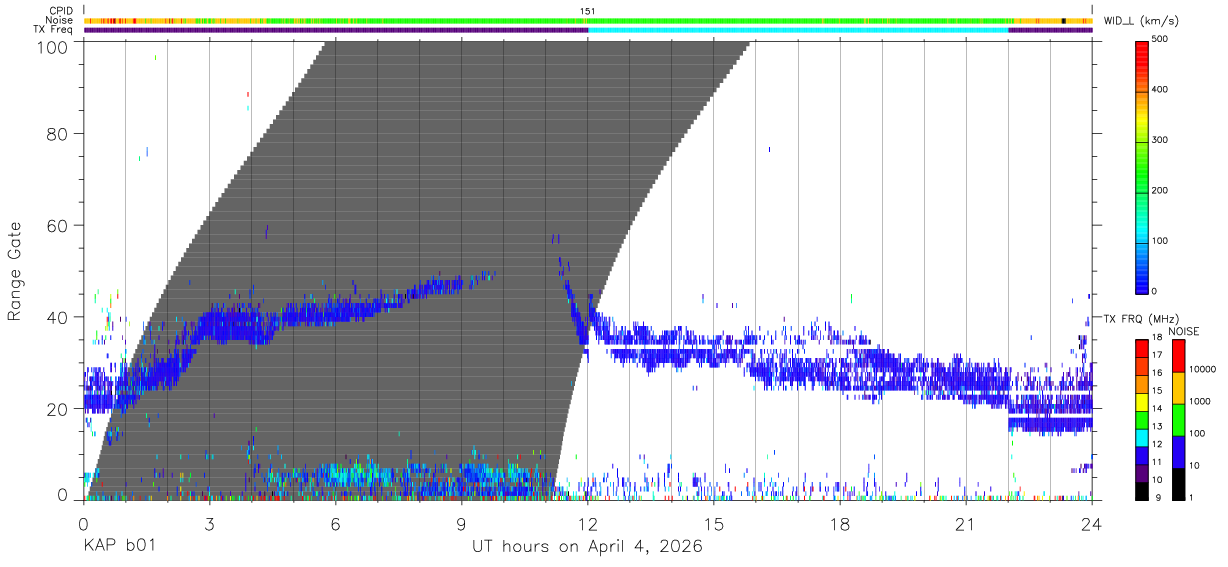Click the red swatch in the NOISE legend
Screen dimensions: 1228x567
[1179, 356]
